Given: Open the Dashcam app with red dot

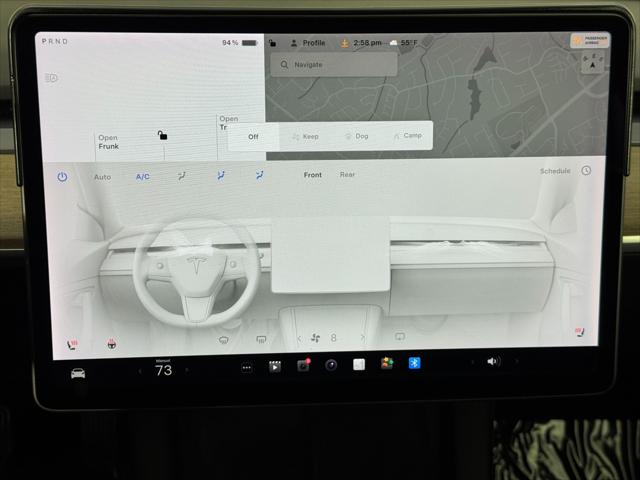Looking at the screenshot, I should point(303,364).
